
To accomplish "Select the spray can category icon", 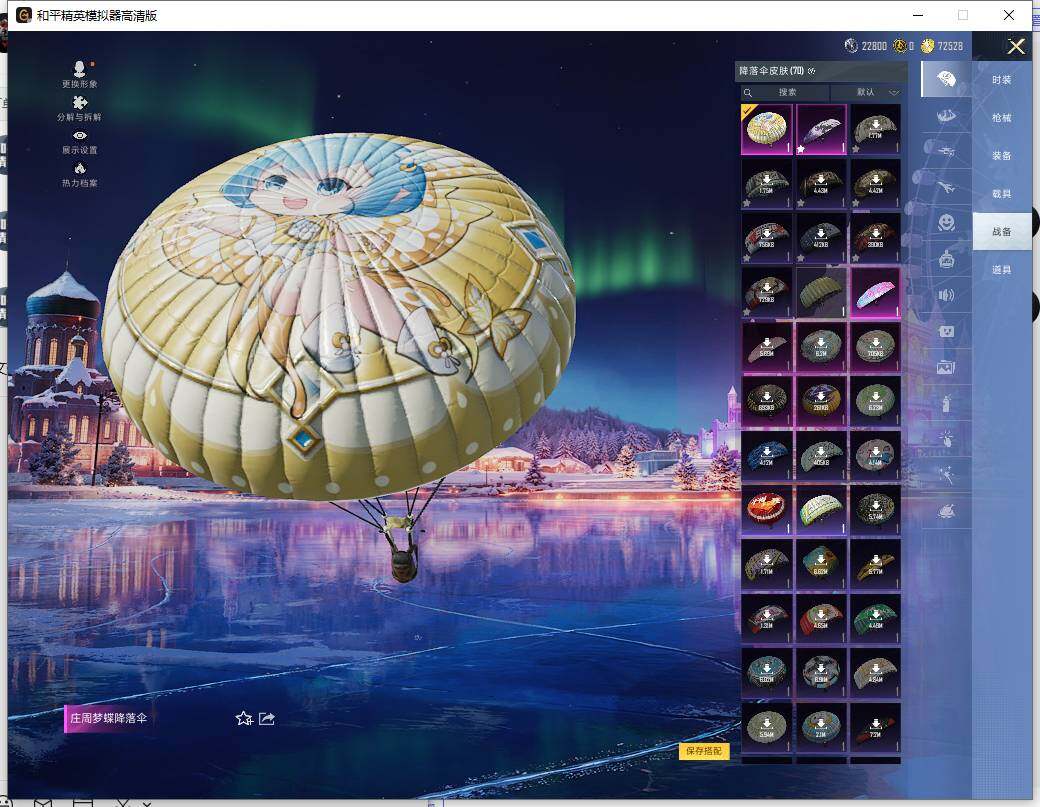I will (x=946, y=403).
